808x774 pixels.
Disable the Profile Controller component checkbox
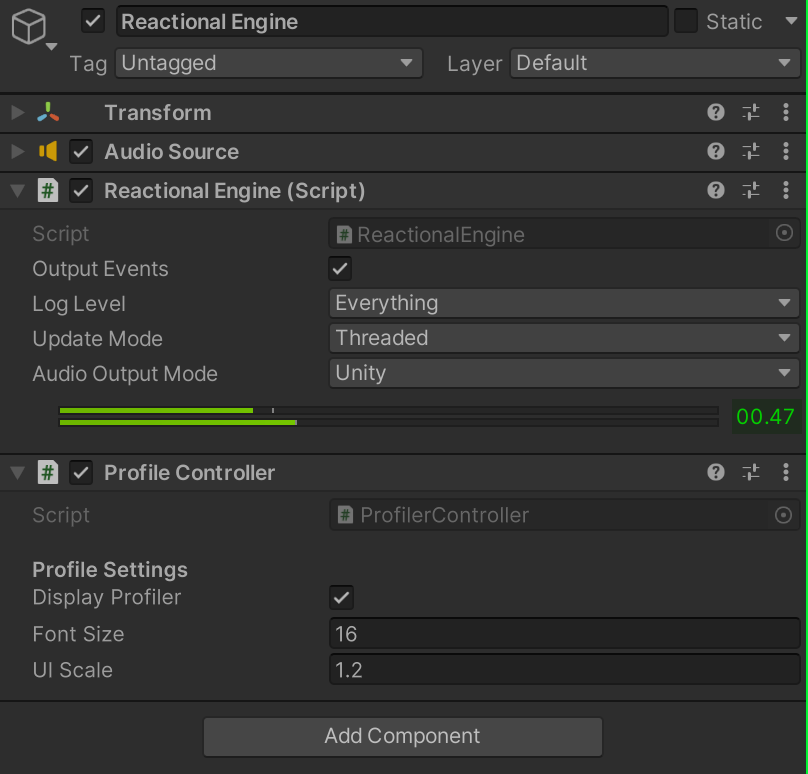81,473
